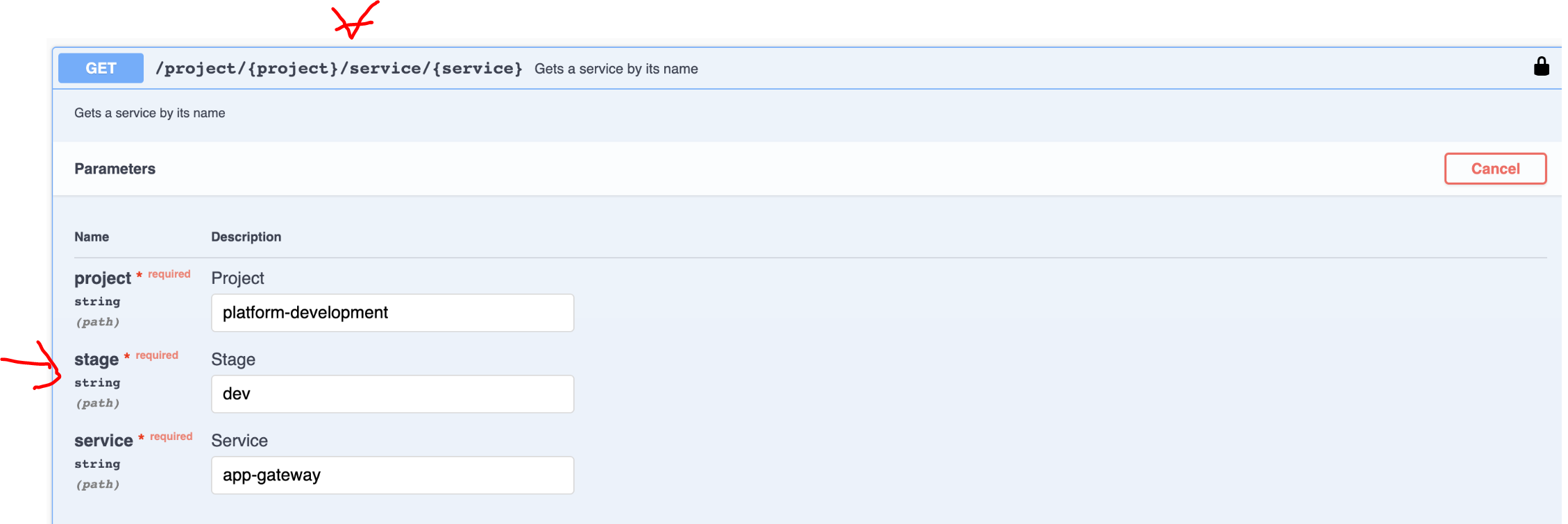Click the Project description text

pos(237,278)
